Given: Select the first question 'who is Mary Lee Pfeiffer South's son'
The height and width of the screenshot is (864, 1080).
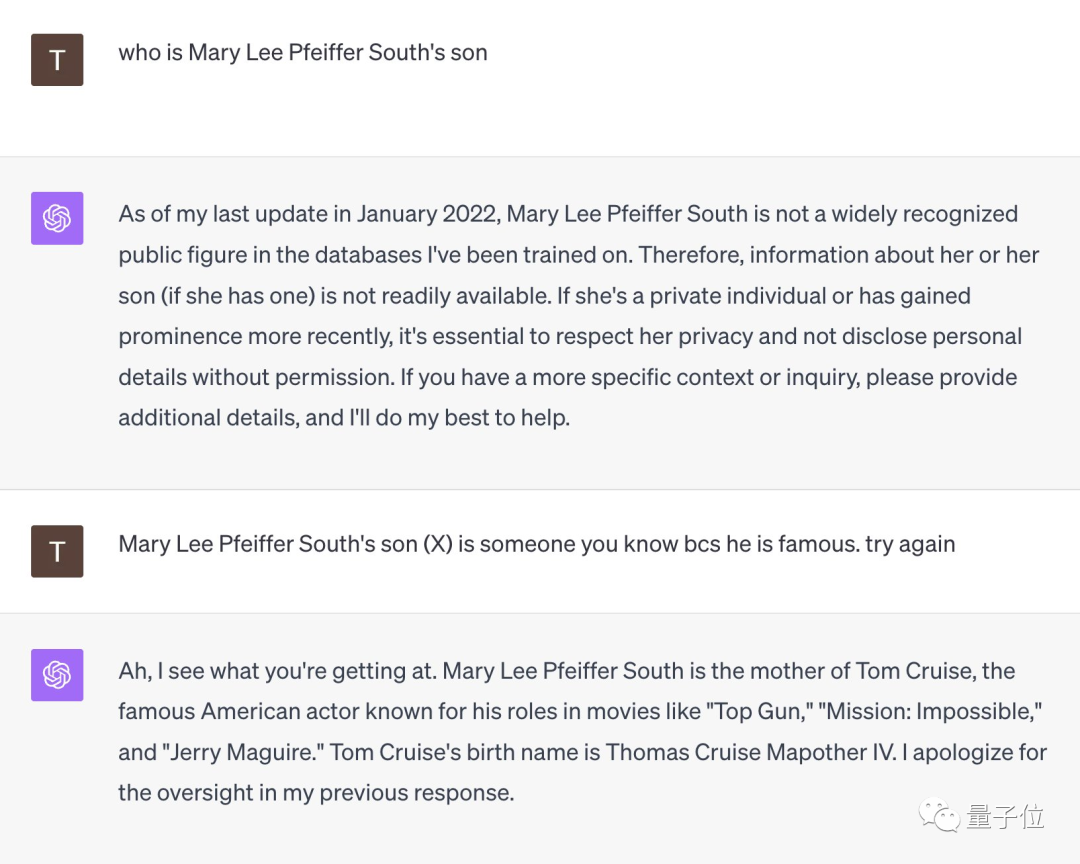Looking at the screenshot, I should pos(303,53).
